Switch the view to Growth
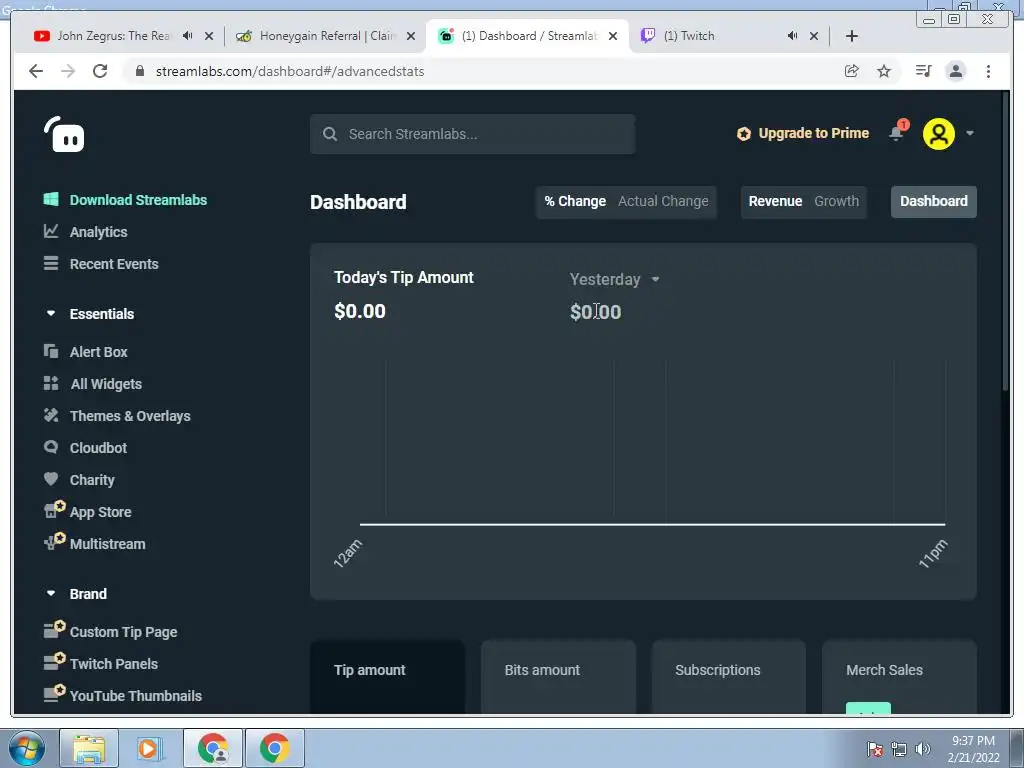 click(x=837, y=201)
